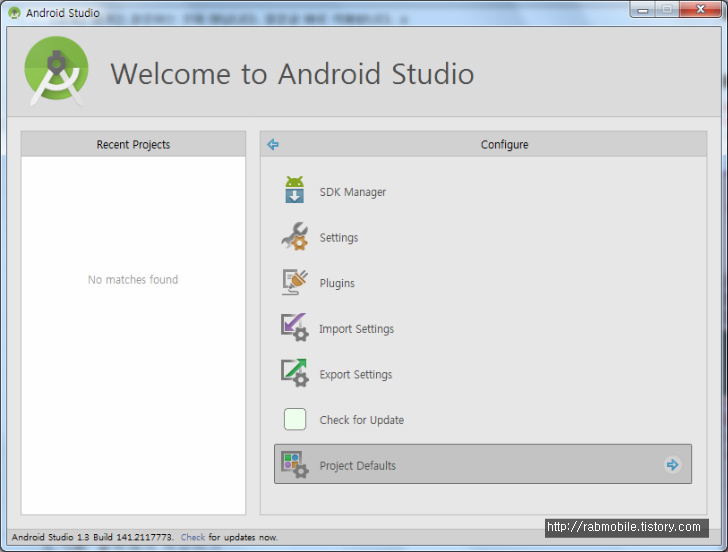Select Check for Update label
The width and height of the screenshot is (728, 552).
(x=361, y=420)
